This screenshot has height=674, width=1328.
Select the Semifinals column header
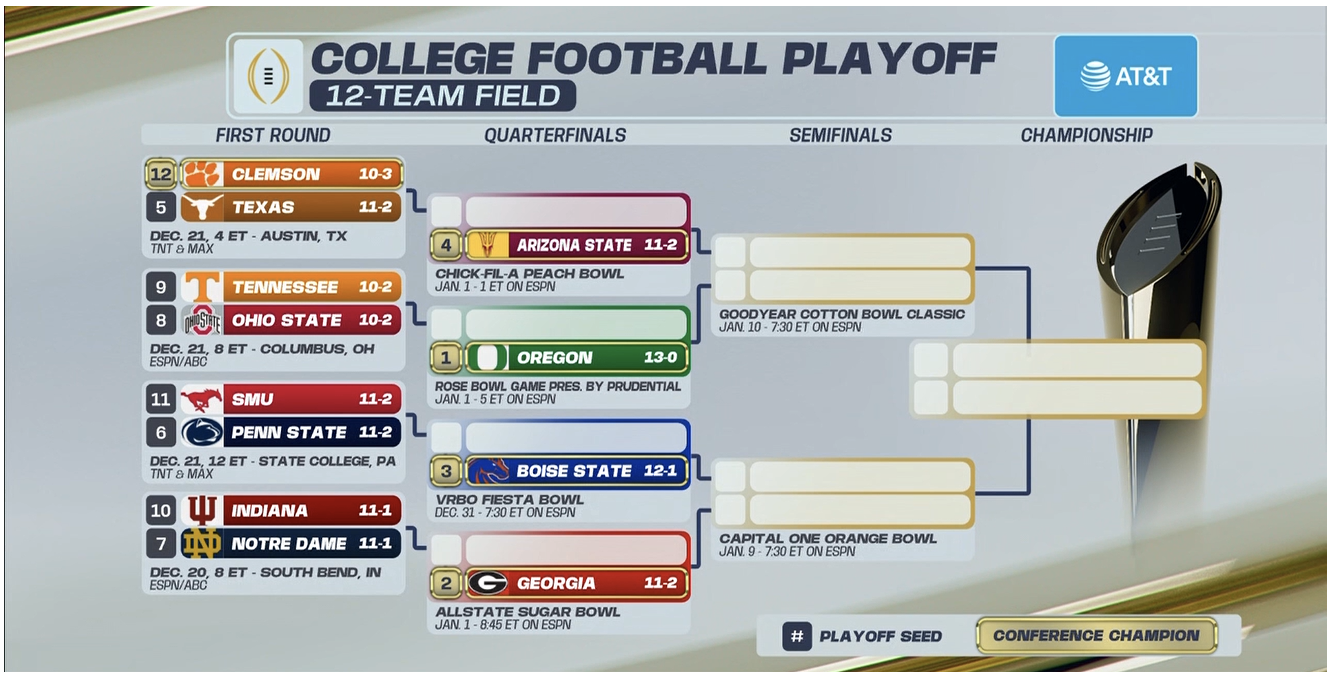pos(840,135)
